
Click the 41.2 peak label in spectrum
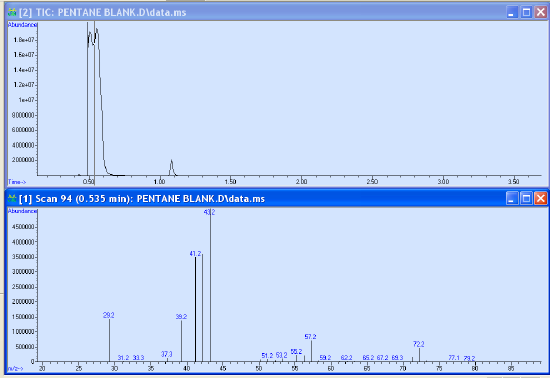pyautogui.click(x=195, y=254)
